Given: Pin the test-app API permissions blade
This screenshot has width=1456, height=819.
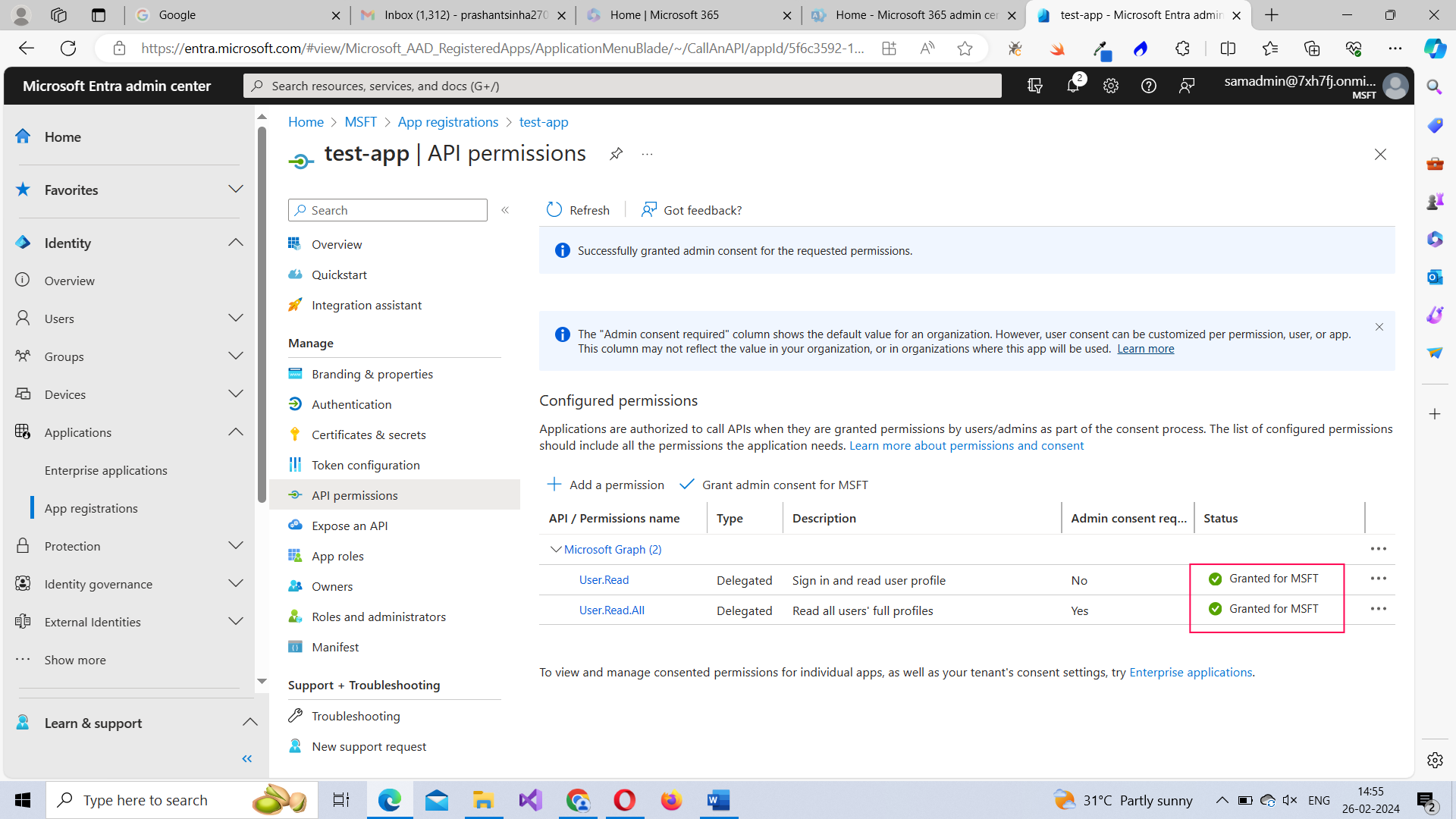Looking at the screenshot, I should (x=616, y=154).
